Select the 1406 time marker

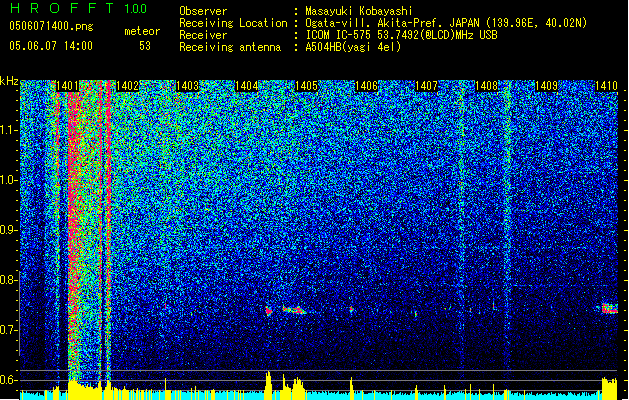(366, 86)
